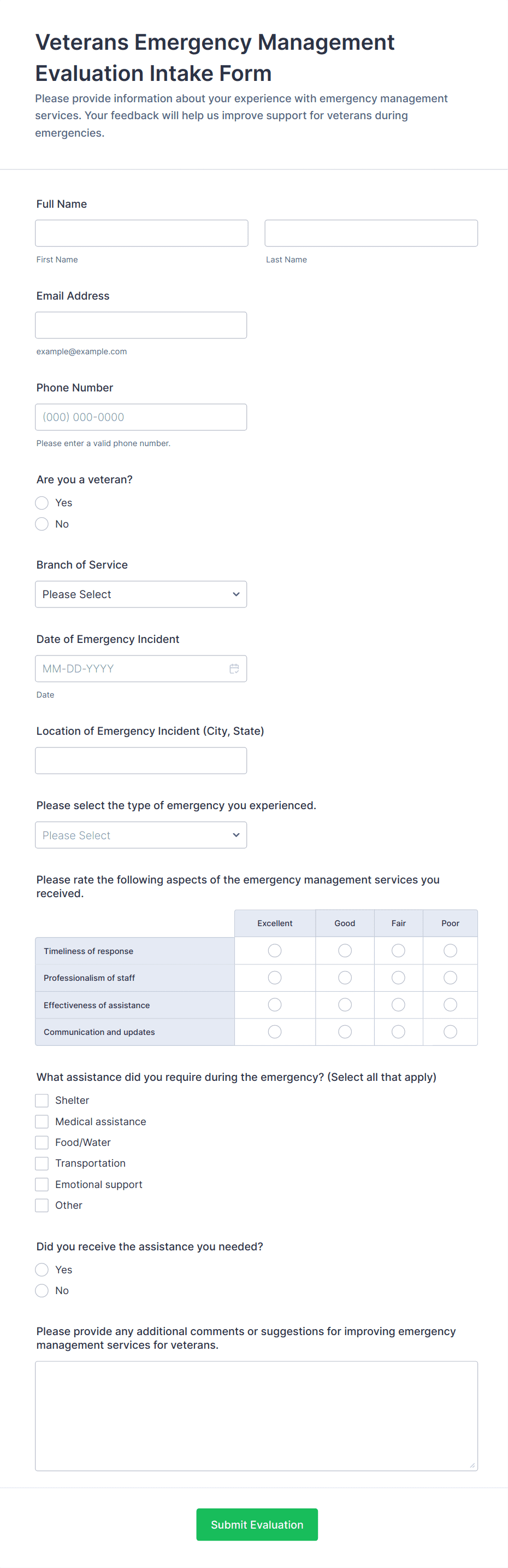Click the Location of Emergency Incident field

141,761
